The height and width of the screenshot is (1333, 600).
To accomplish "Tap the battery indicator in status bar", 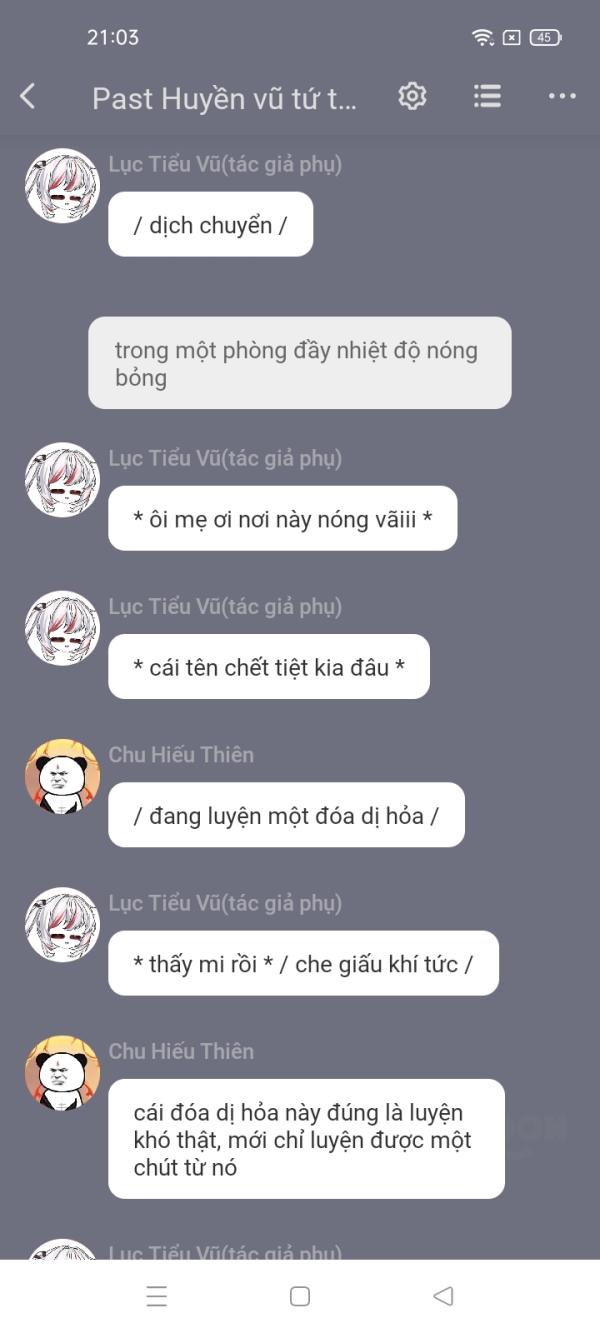I will 545,37.
